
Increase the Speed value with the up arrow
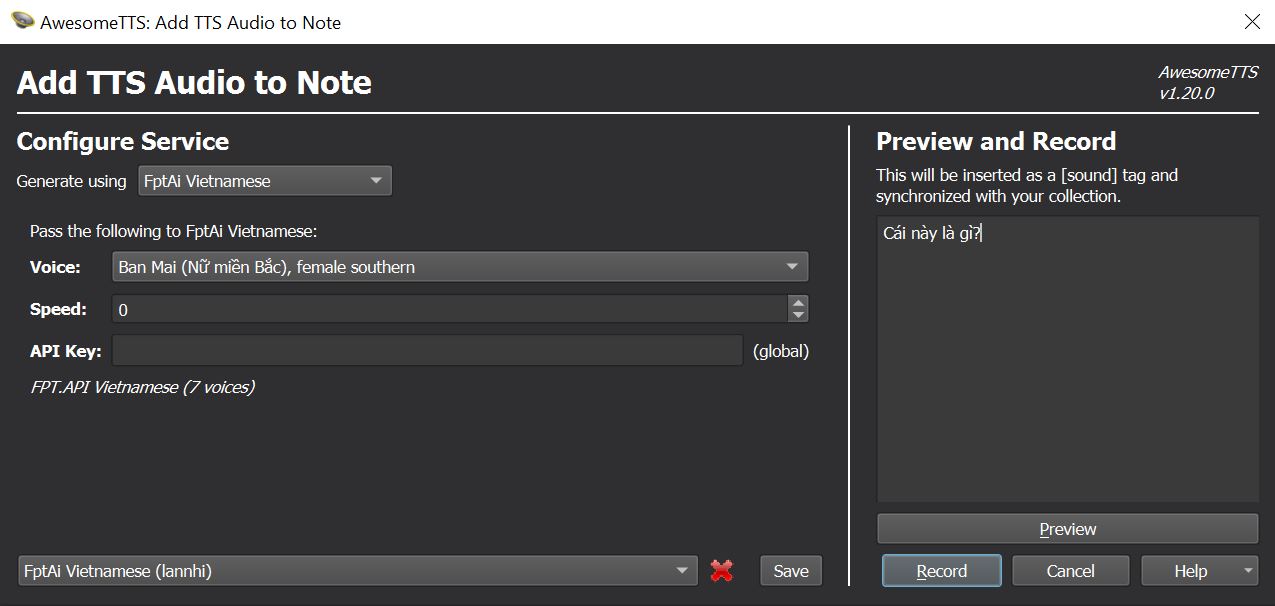[798, 303]
